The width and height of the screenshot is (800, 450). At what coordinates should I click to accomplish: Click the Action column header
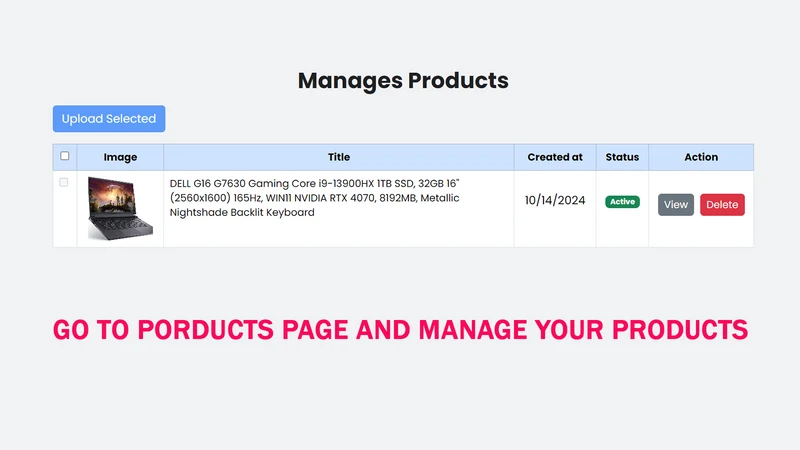coord(701,157)
